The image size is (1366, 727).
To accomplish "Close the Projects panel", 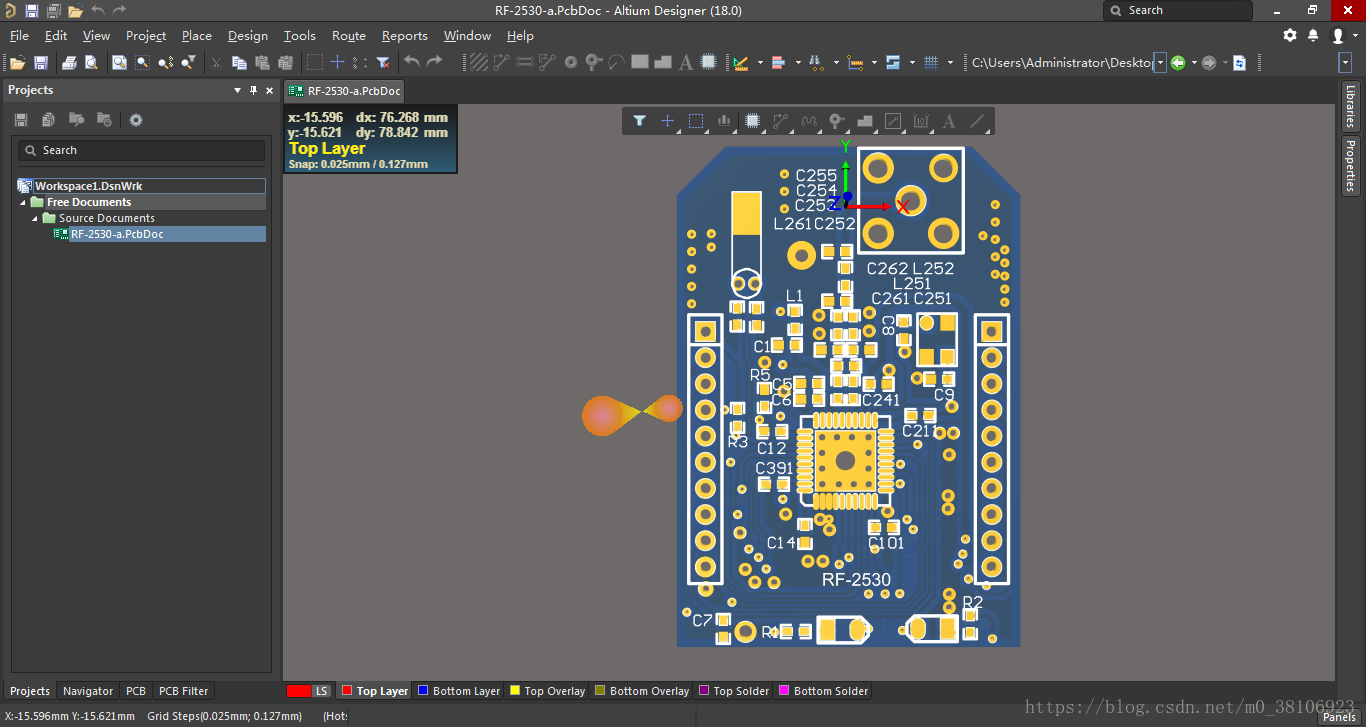I will tap(269, 90).
